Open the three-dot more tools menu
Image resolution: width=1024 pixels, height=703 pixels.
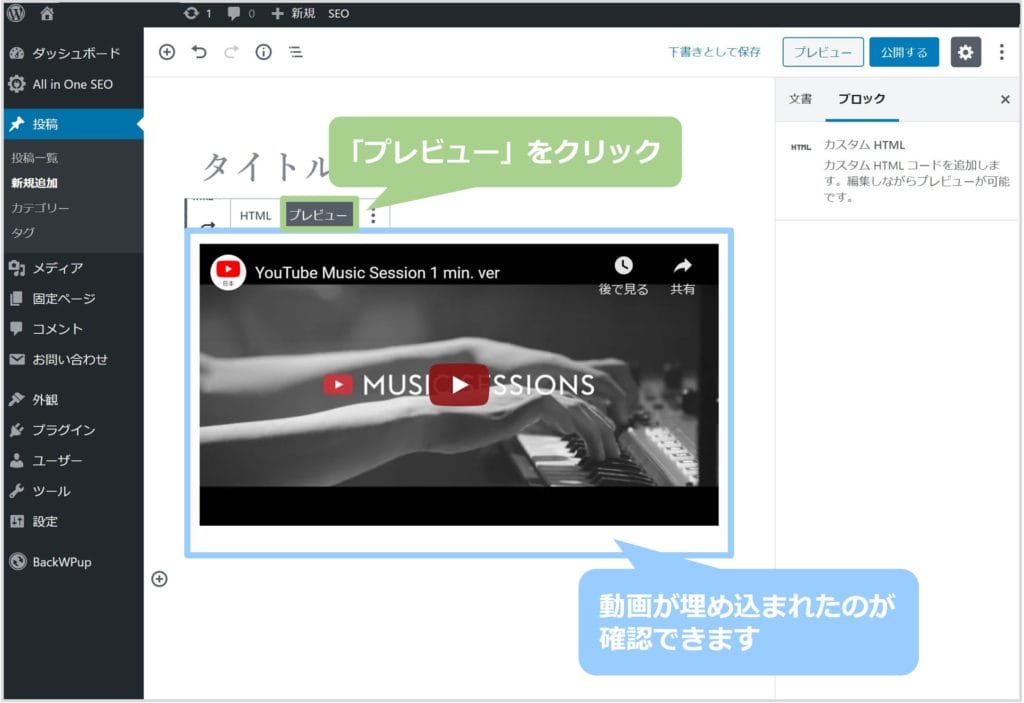pos(1002,53)
